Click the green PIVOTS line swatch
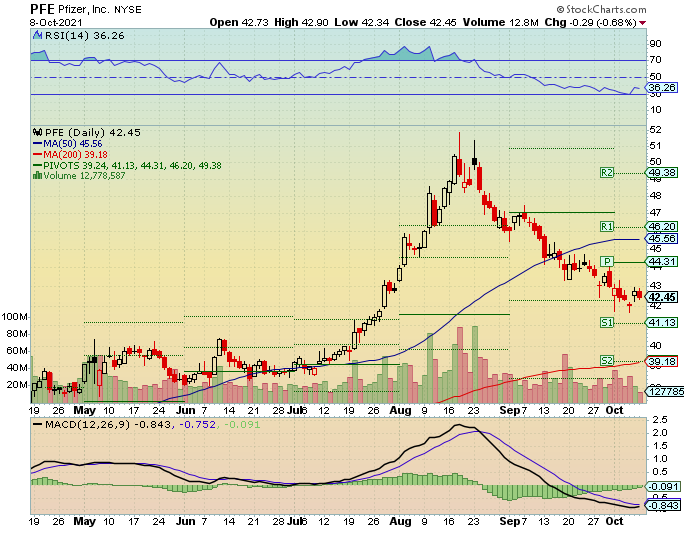 tap(38, 165)
